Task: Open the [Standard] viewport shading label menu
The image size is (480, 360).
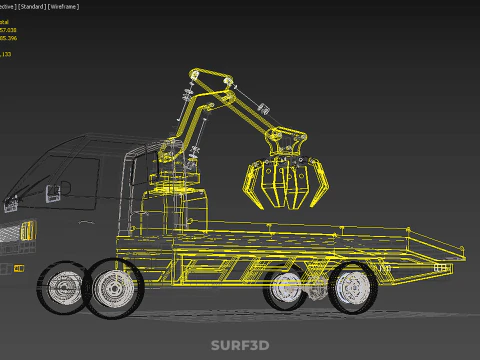Action: coord(32,7)
